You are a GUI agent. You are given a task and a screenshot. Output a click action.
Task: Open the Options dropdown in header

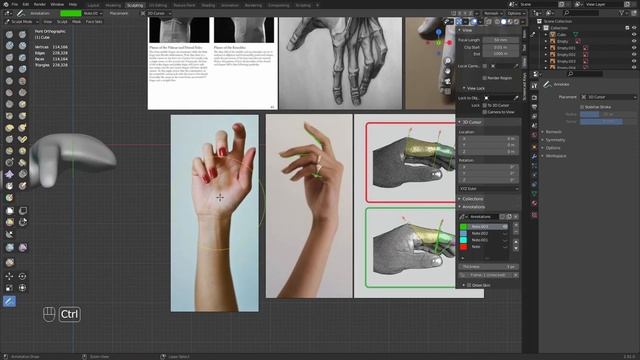click(516, 13)
